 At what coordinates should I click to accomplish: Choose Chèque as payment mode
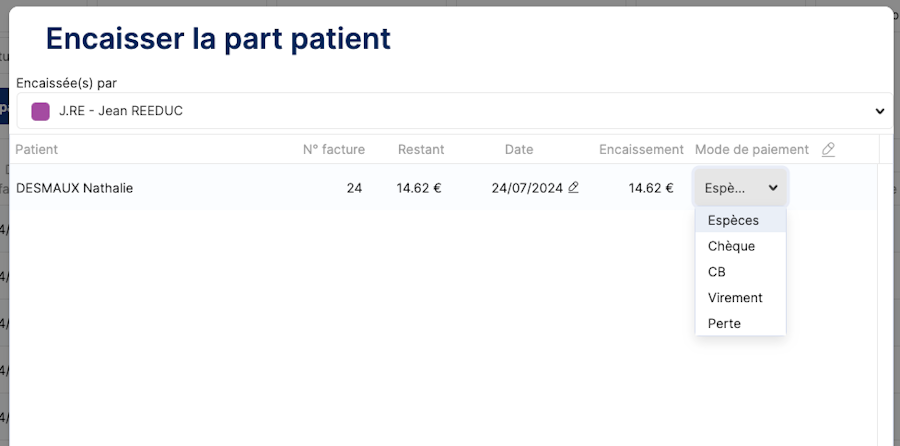[731, 246]
